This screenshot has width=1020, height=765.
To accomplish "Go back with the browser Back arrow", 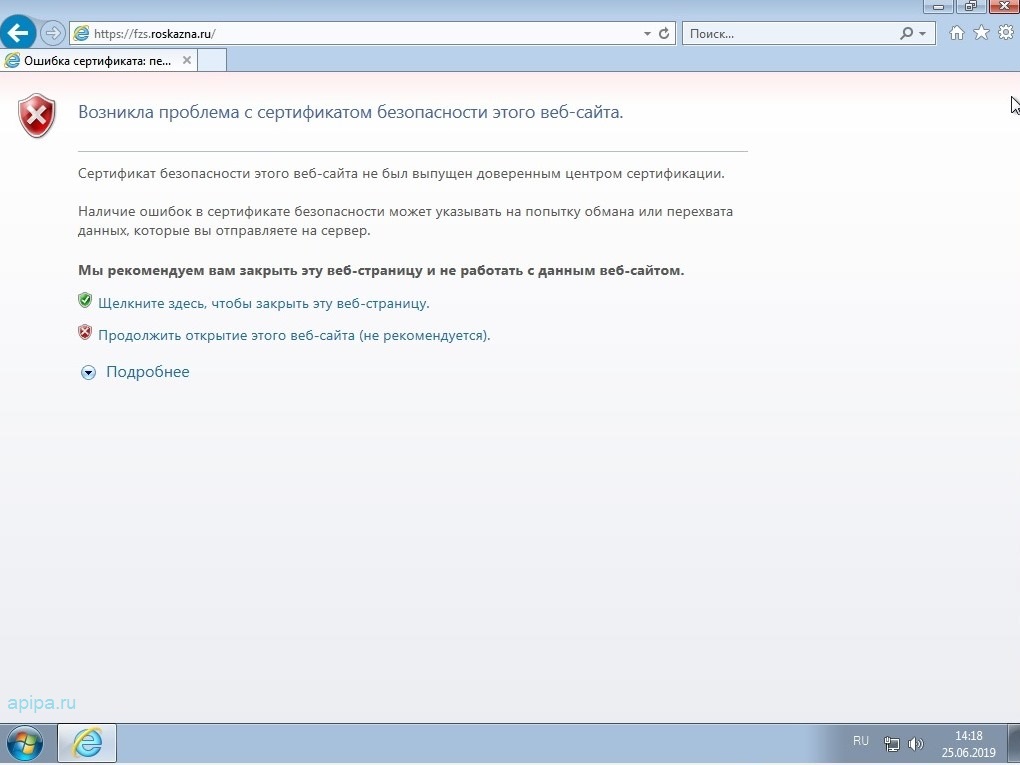I will pyautogui.click(x=18, y=33).
